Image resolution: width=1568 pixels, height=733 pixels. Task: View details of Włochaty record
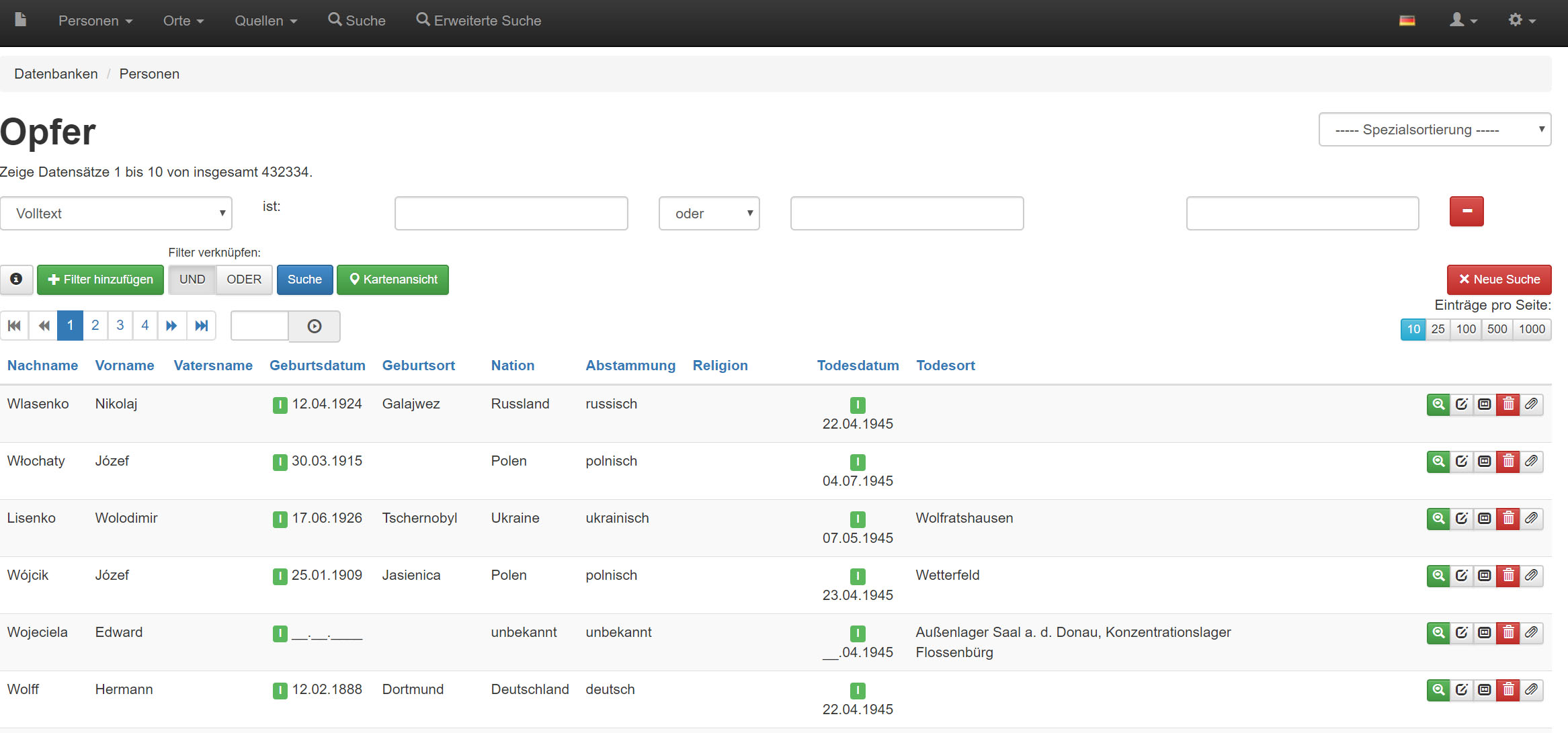[x=1438, y=462]
